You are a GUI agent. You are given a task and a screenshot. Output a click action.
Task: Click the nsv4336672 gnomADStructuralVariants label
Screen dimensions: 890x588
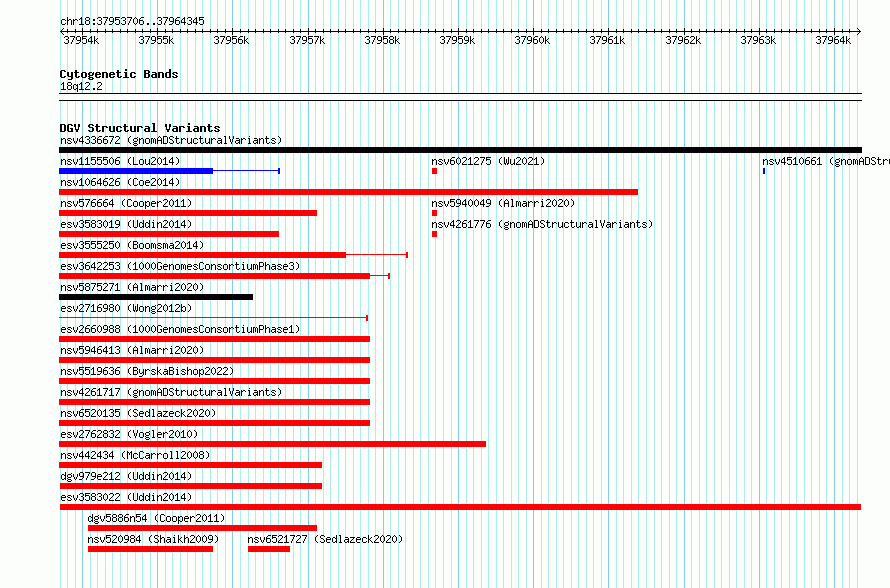[171, 140]
